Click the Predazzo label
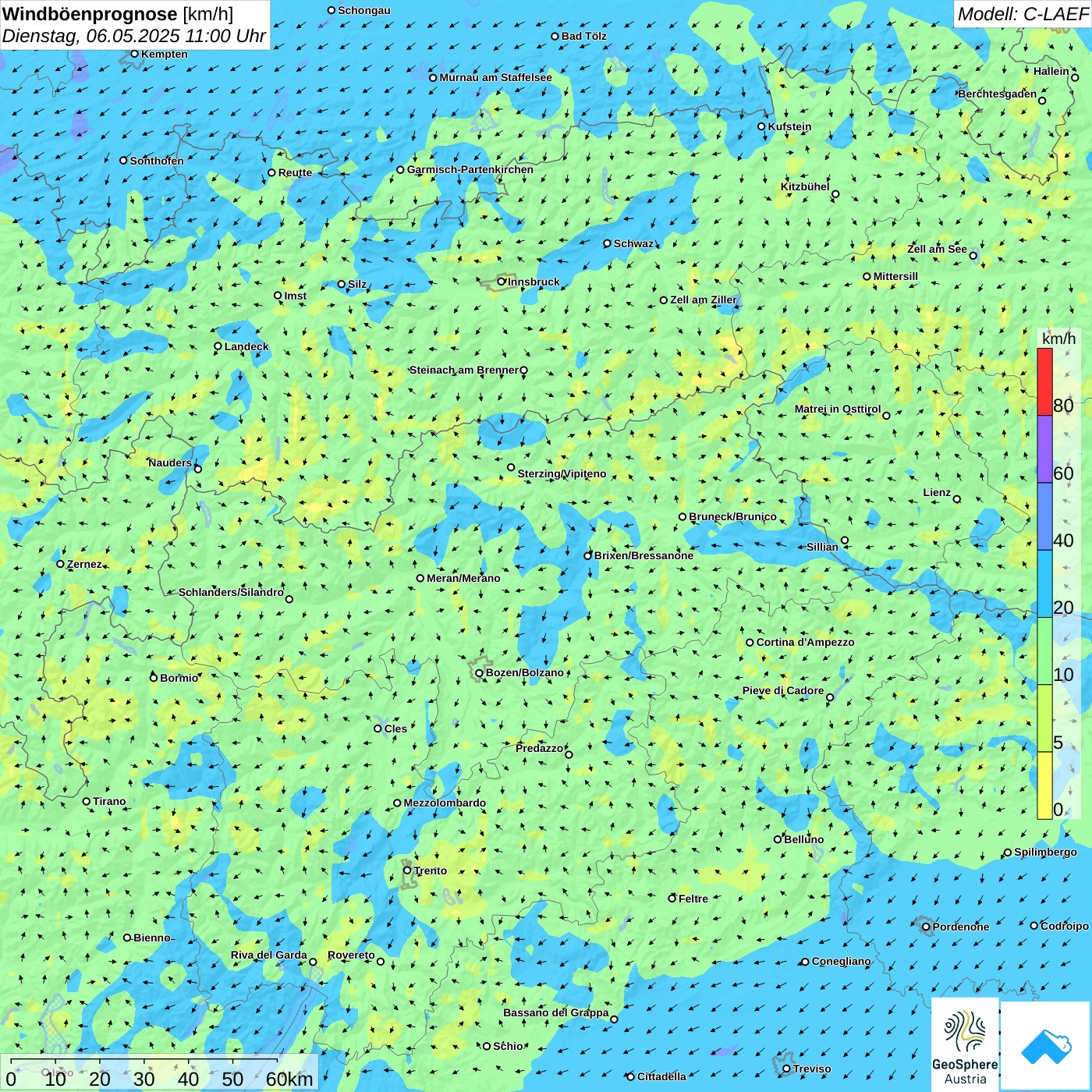 point(539,748)
